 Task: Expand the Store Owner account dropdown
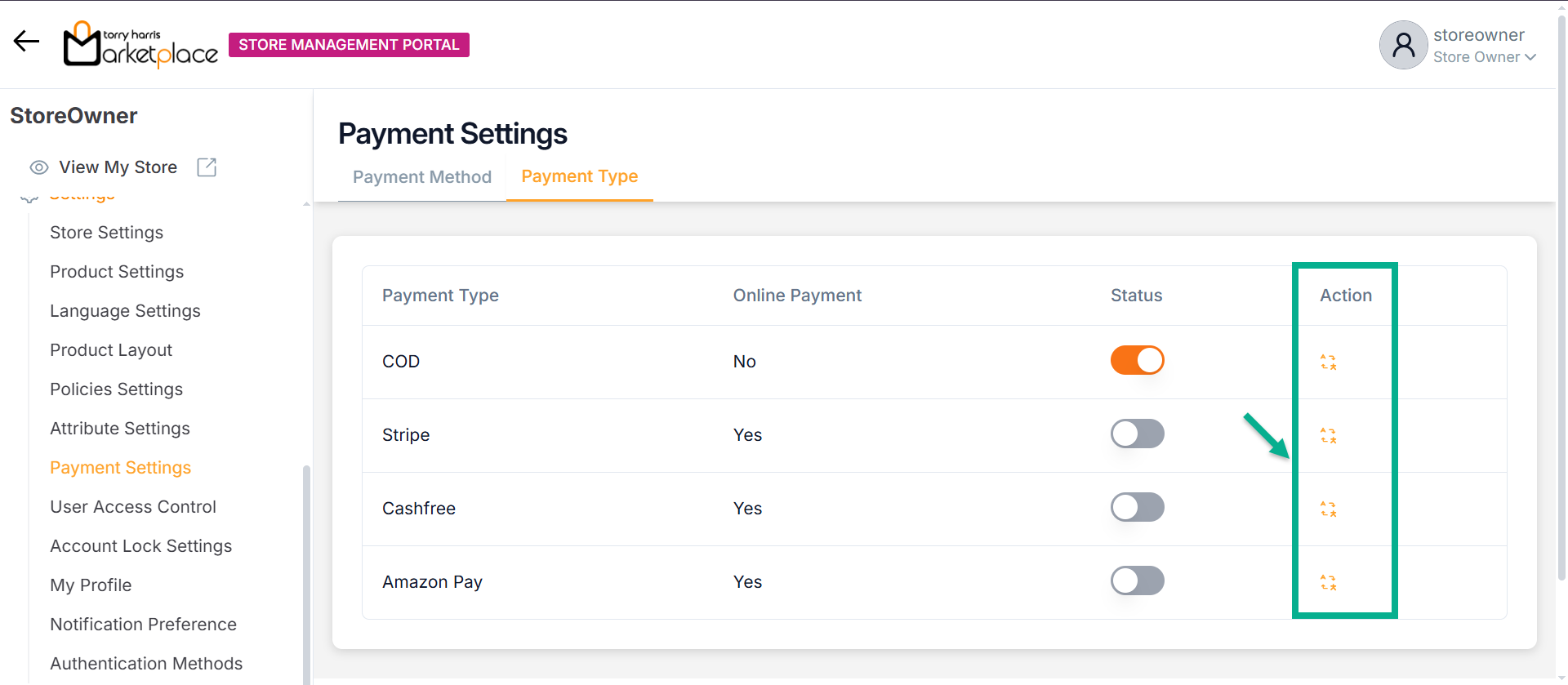tap(1530, 57)
